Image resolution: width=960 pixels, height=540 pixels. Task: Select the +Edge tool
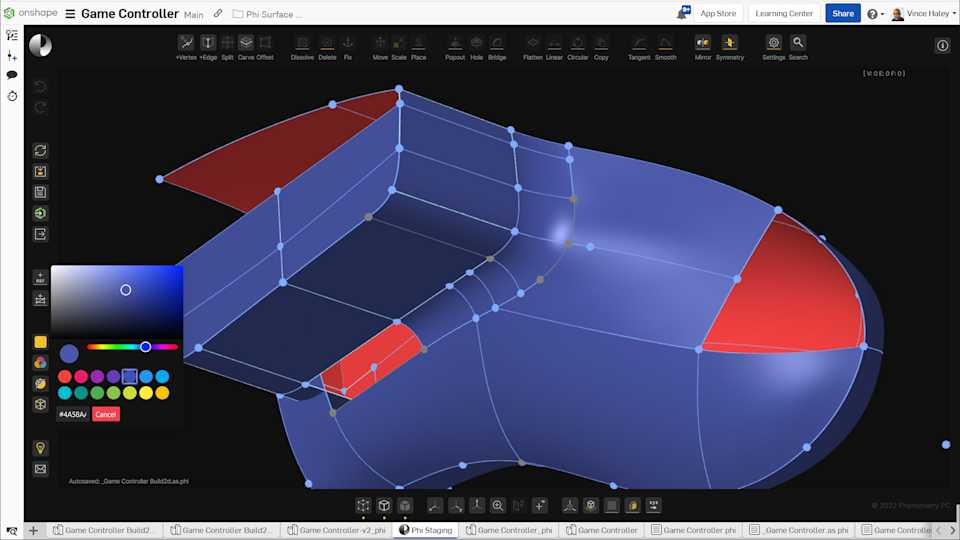pyautogui.click(x=208, y=47)
